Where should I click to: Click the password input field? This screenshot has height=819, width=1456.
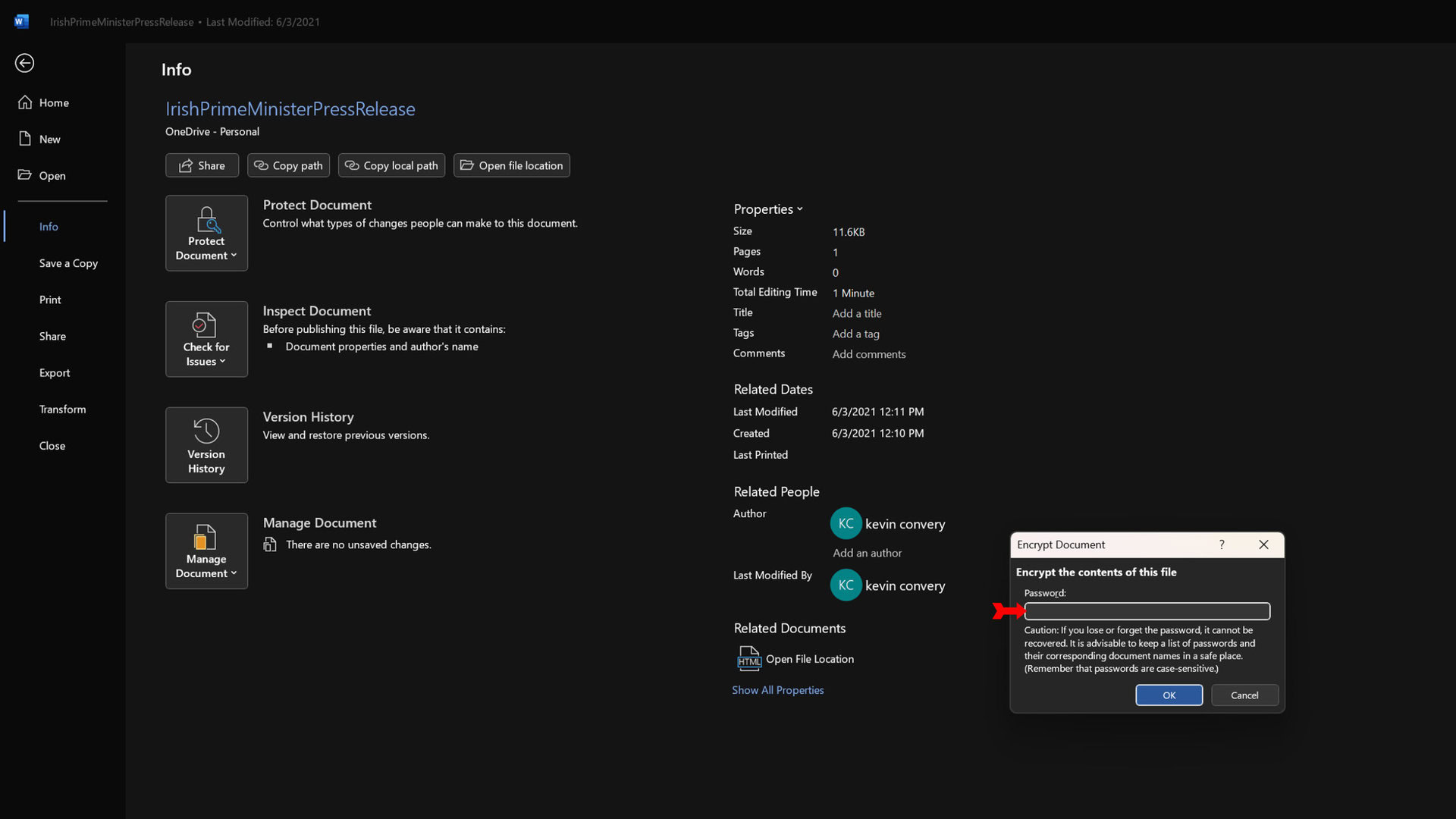pyautogui.click(x=1147, y=611)
